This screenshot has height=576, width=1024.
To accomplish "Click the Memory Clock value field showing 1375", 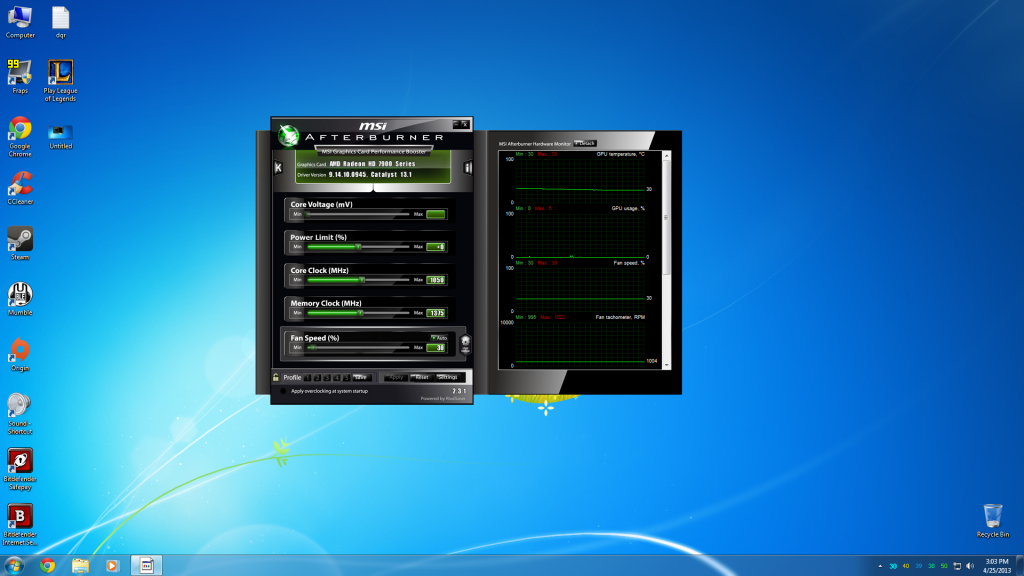I will pyautogui.click(x=436, y=313).
